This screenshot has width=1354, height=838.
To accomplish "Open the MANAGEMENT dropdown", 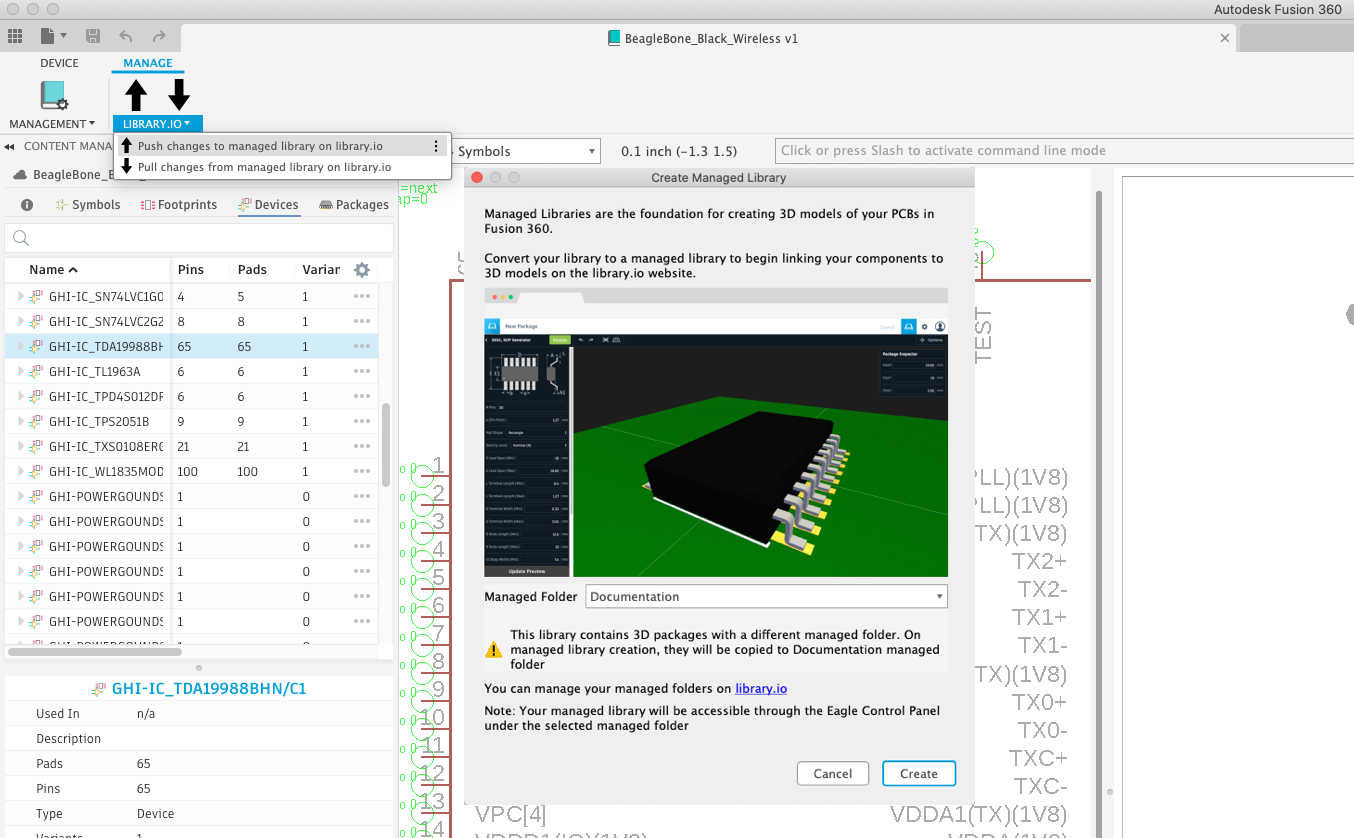I will [52, 124].
